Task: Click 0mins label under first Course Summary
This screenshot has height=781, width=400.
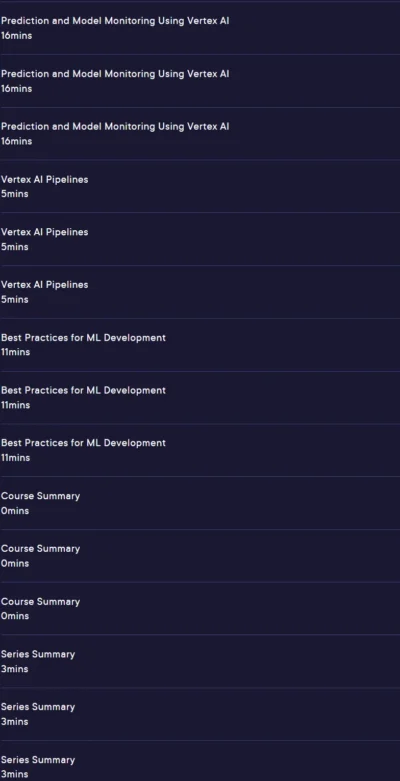Action: coord(15,511)
